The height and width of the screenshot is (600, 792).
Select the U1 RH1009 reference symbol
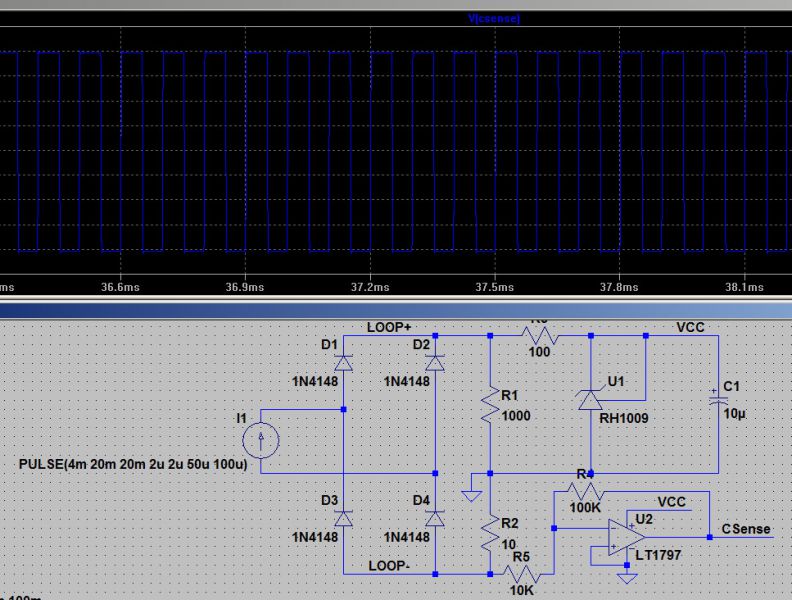591,401
